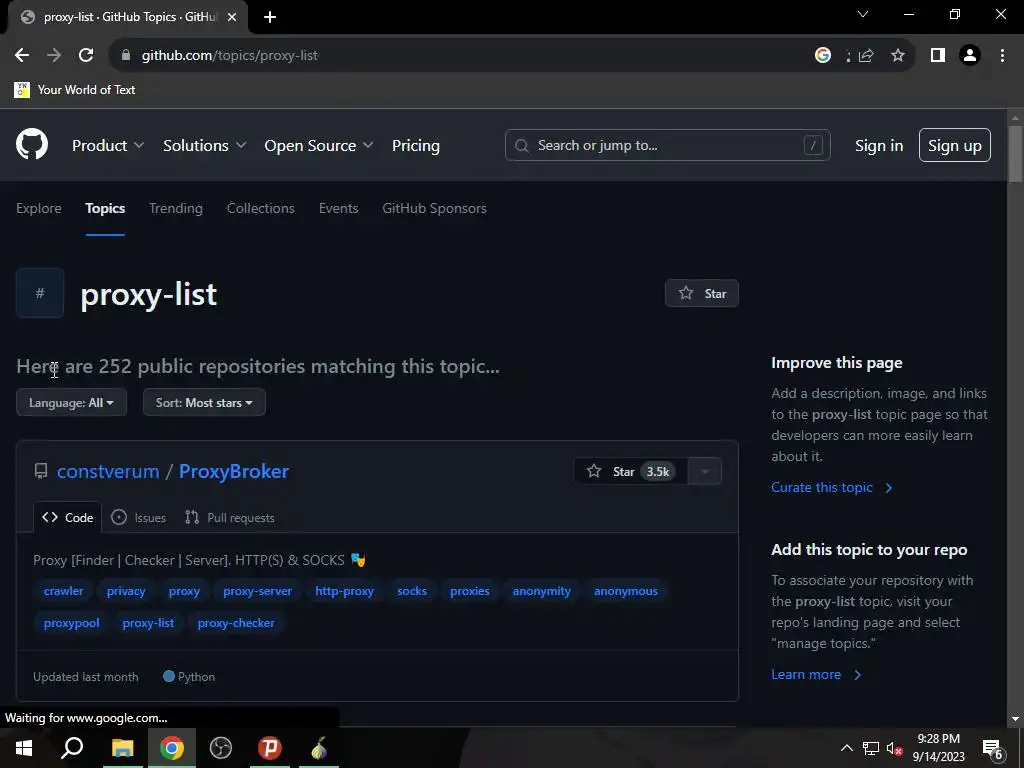Click the site lock padlock icon
Screen dimensions: 1024x768
126,56
